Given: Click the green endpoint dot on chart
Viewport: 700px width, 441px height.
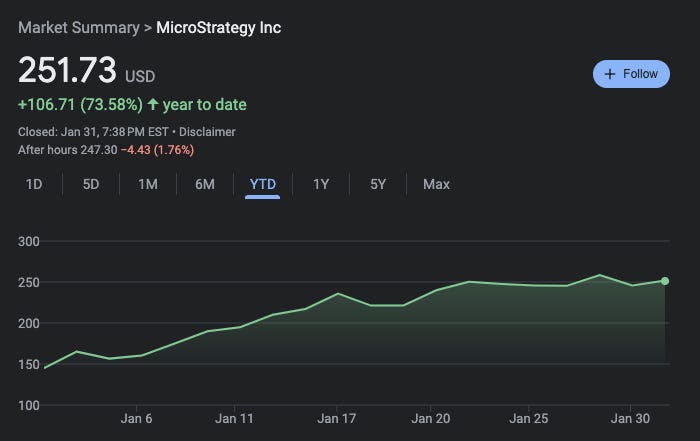Looking at the screenshot, I should 665,281.
